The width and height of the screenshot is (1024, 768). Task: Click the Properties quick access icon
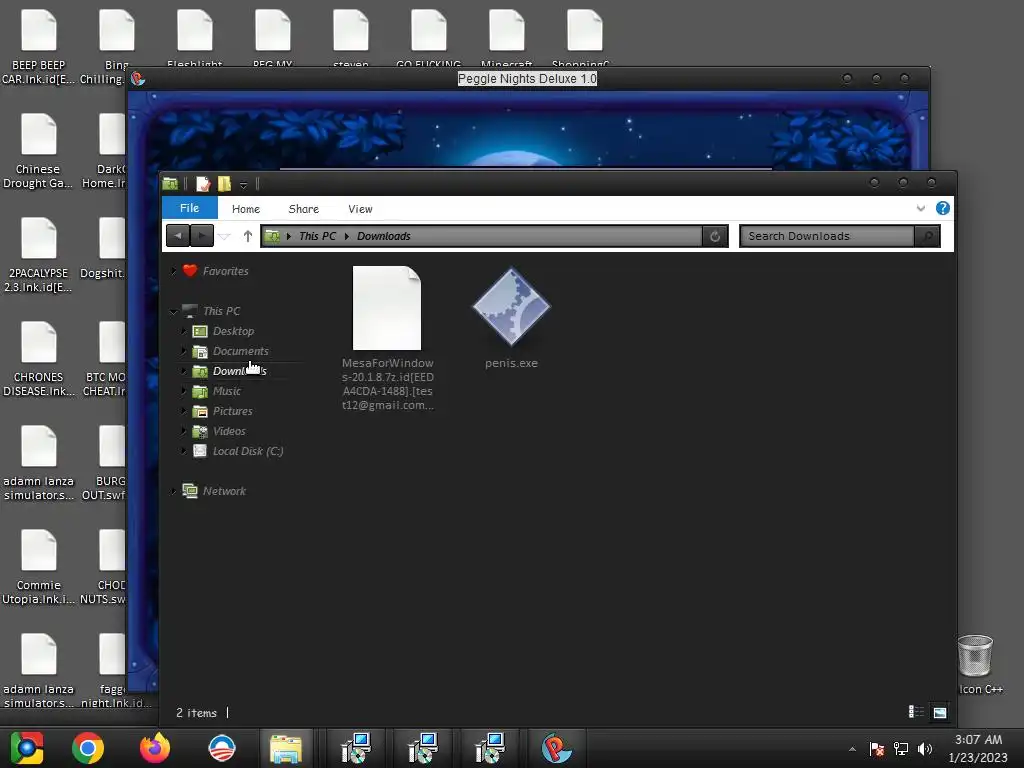[x=203, y=184]
